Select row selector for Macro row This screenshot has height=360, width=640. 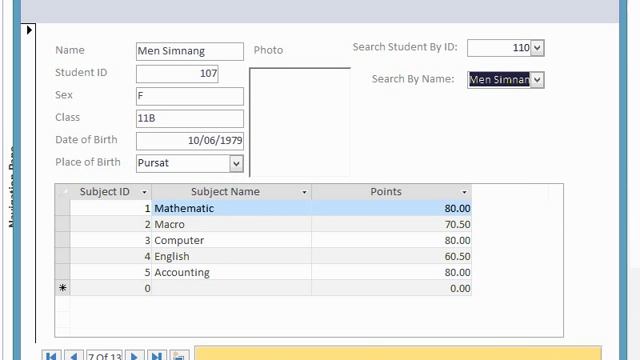62,224
